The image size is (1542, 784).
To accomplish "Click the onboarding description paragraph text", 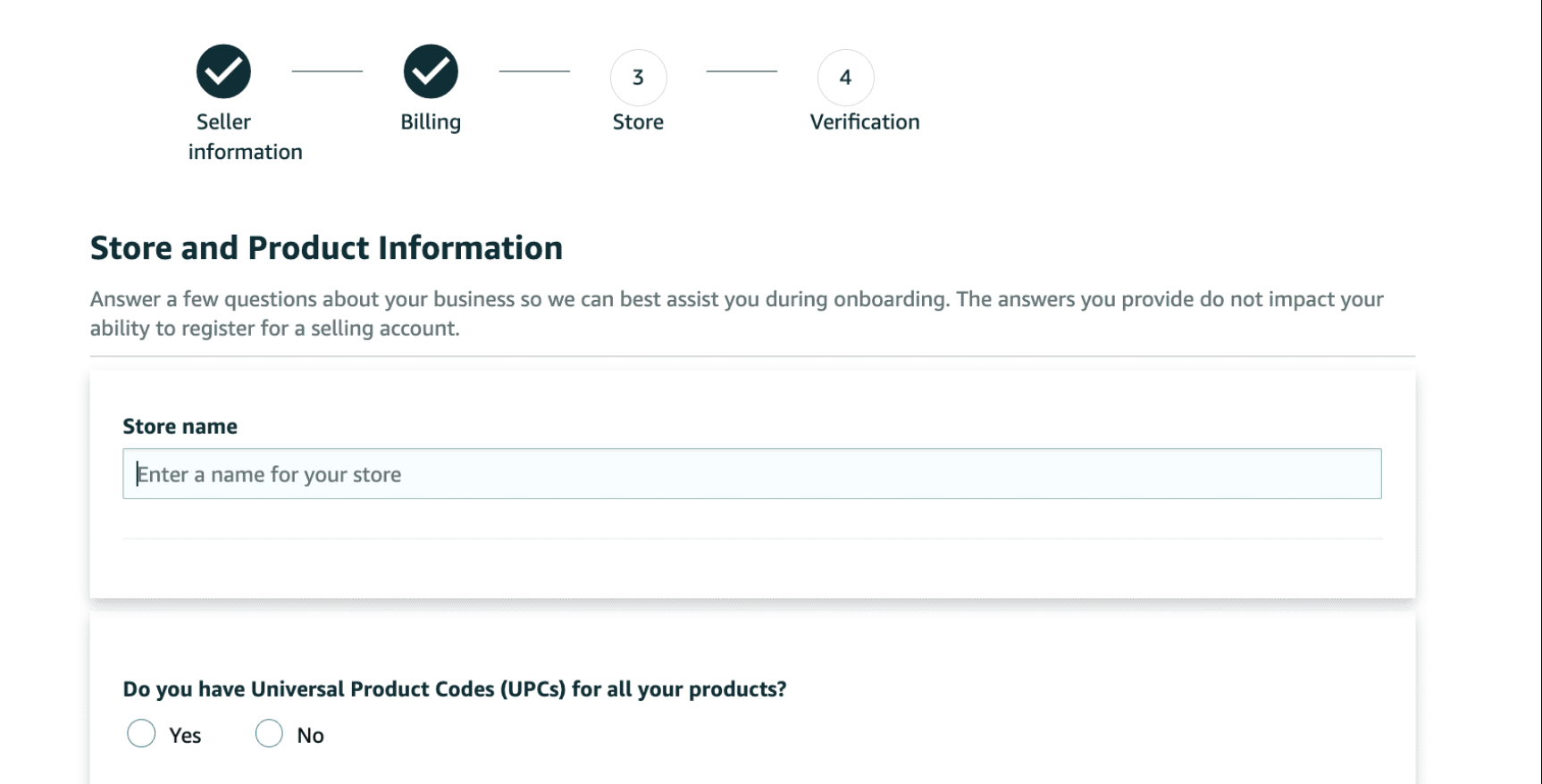I will click(737, 313).
